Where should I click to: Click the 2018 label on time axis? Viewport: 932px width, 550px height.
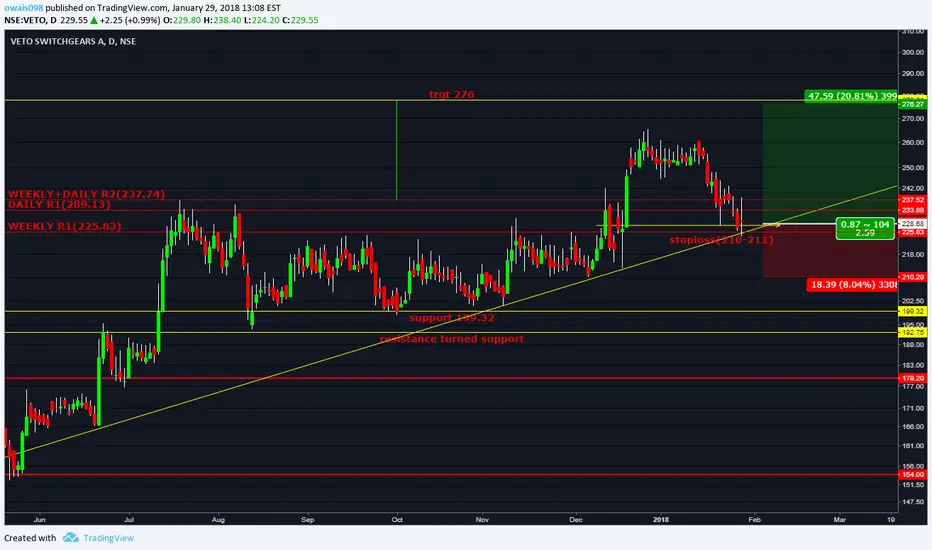click(x=661, y=519)
